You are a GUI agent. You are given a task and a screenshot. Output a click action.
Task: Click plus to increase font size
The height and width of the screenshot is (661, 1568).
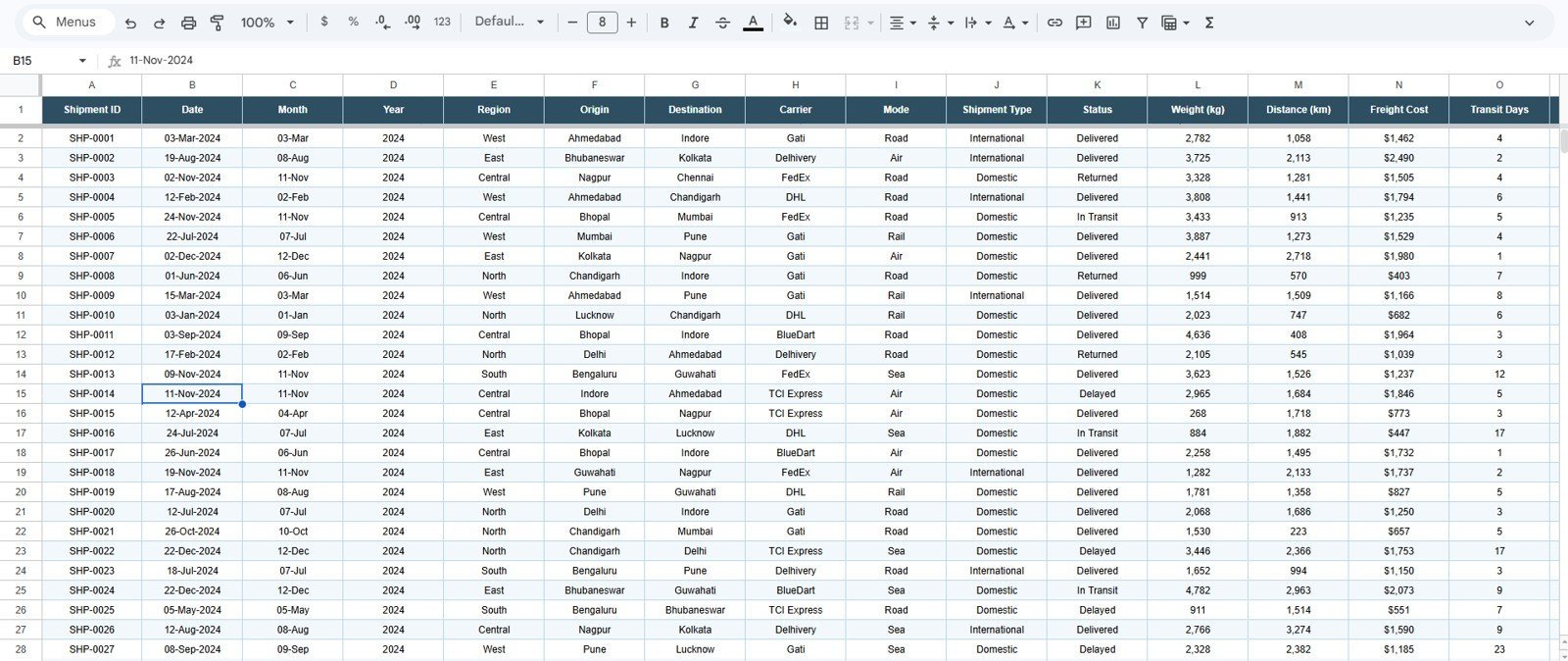[x=631, y=22]
